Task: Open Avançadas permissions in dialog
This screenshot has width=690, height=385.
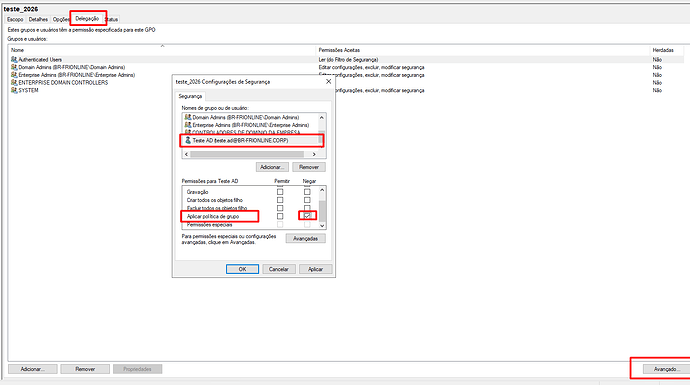Action: (305, 238)
